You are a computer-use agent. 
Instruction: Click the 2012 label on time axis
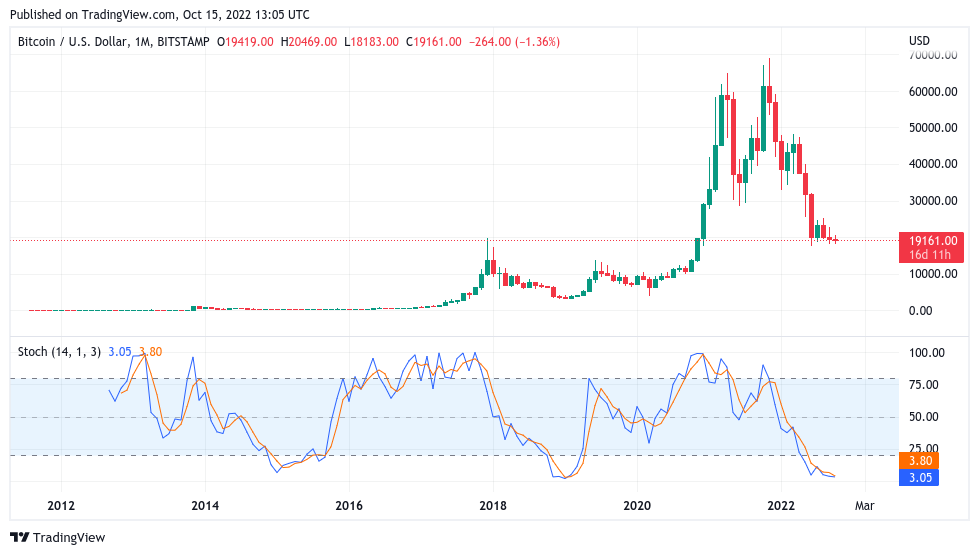pyautogui.click(x=62, y=506)
